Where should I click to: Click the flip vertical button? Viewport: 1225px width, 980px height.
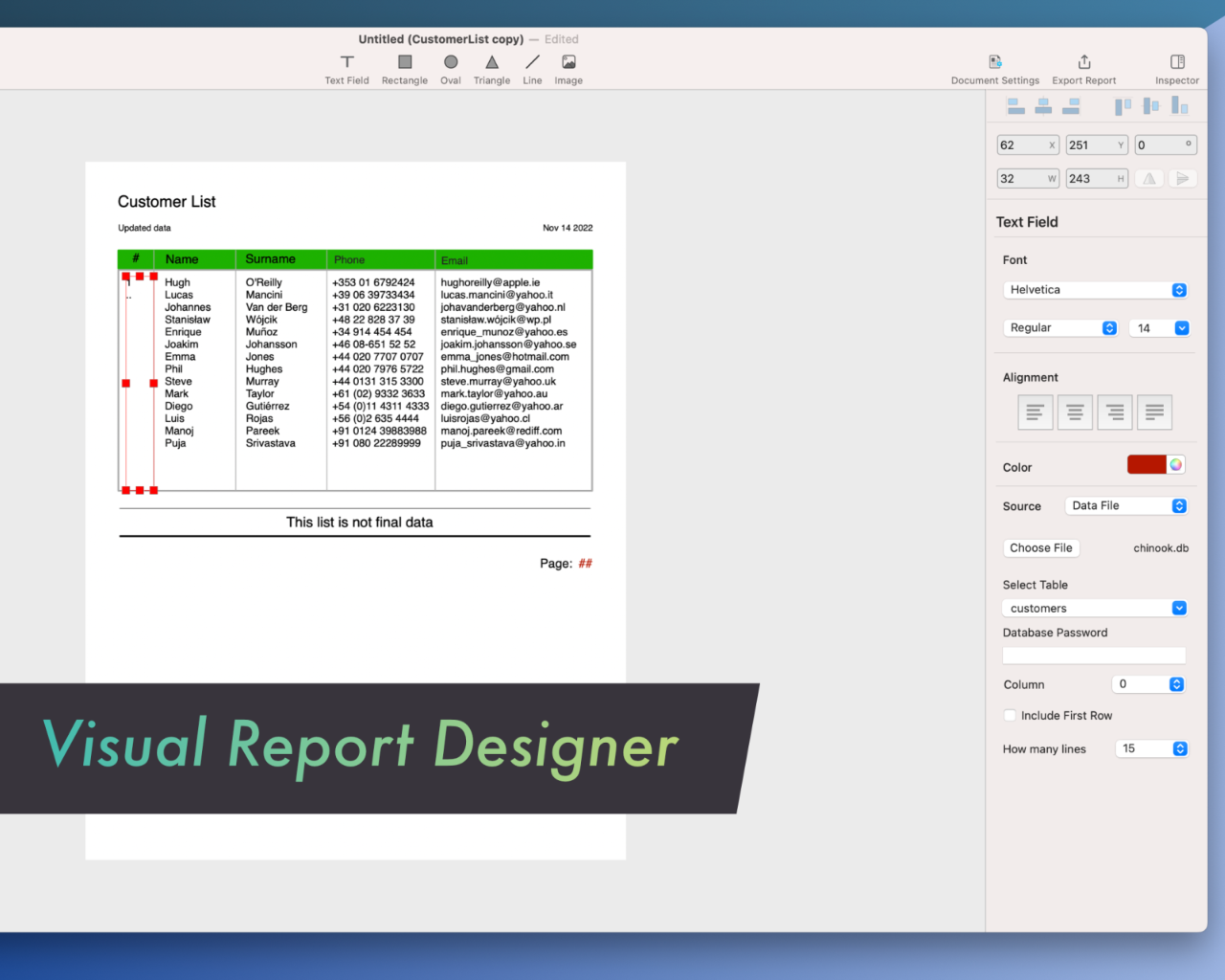coord(1183,178)
